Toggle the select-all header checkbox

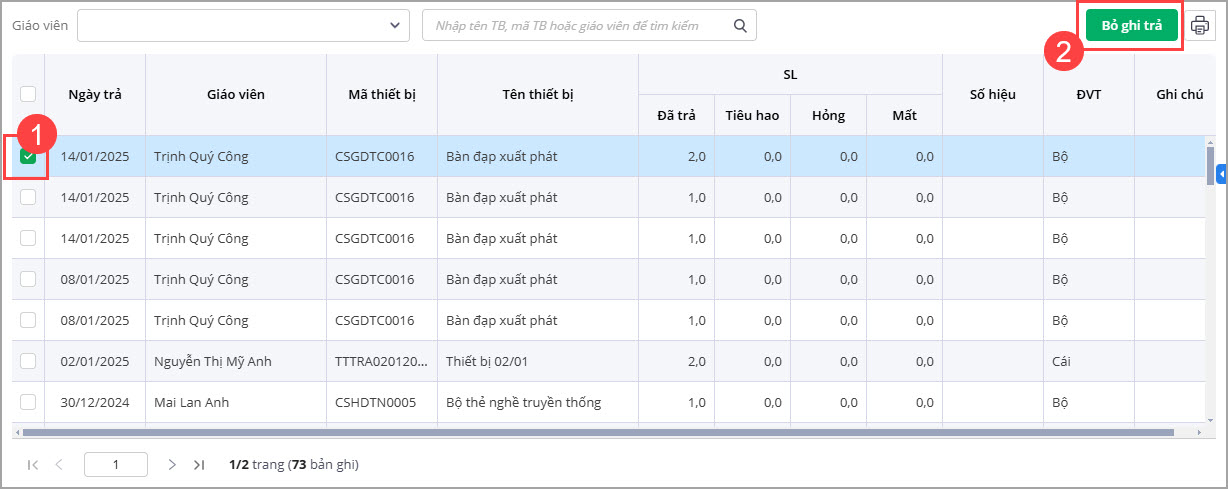[x=28, y=94]
